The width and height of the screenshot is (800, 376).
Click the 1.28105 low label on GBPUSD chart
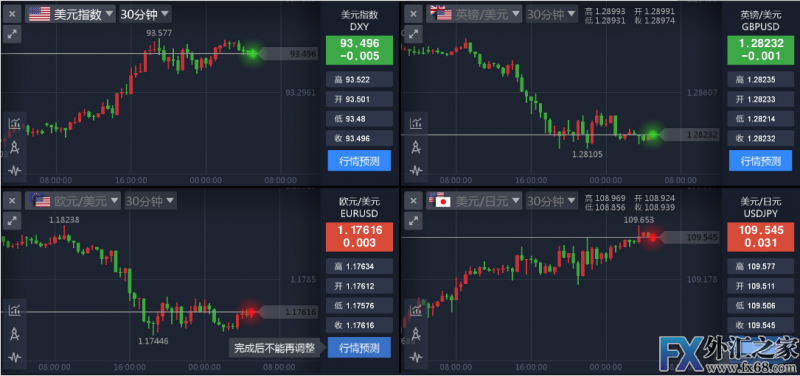click(587, 154)
